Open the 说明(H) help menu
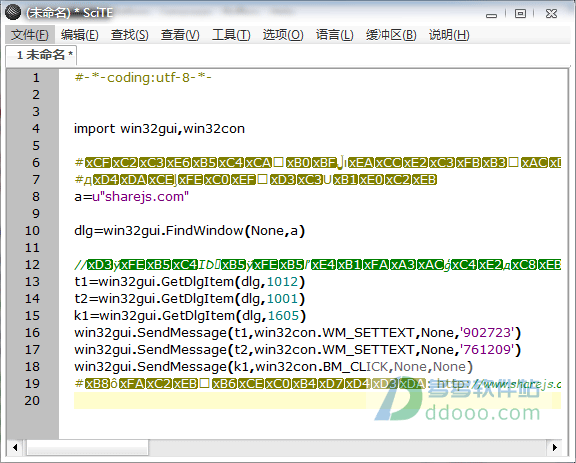 point(449,35)
